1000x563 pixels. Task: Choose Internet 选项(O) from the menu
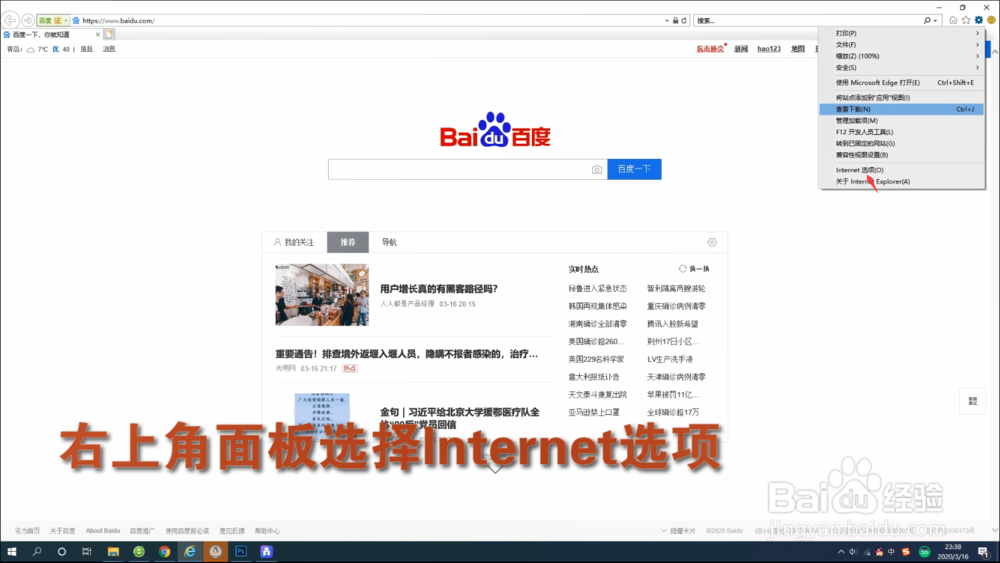(x=902, y=170)
